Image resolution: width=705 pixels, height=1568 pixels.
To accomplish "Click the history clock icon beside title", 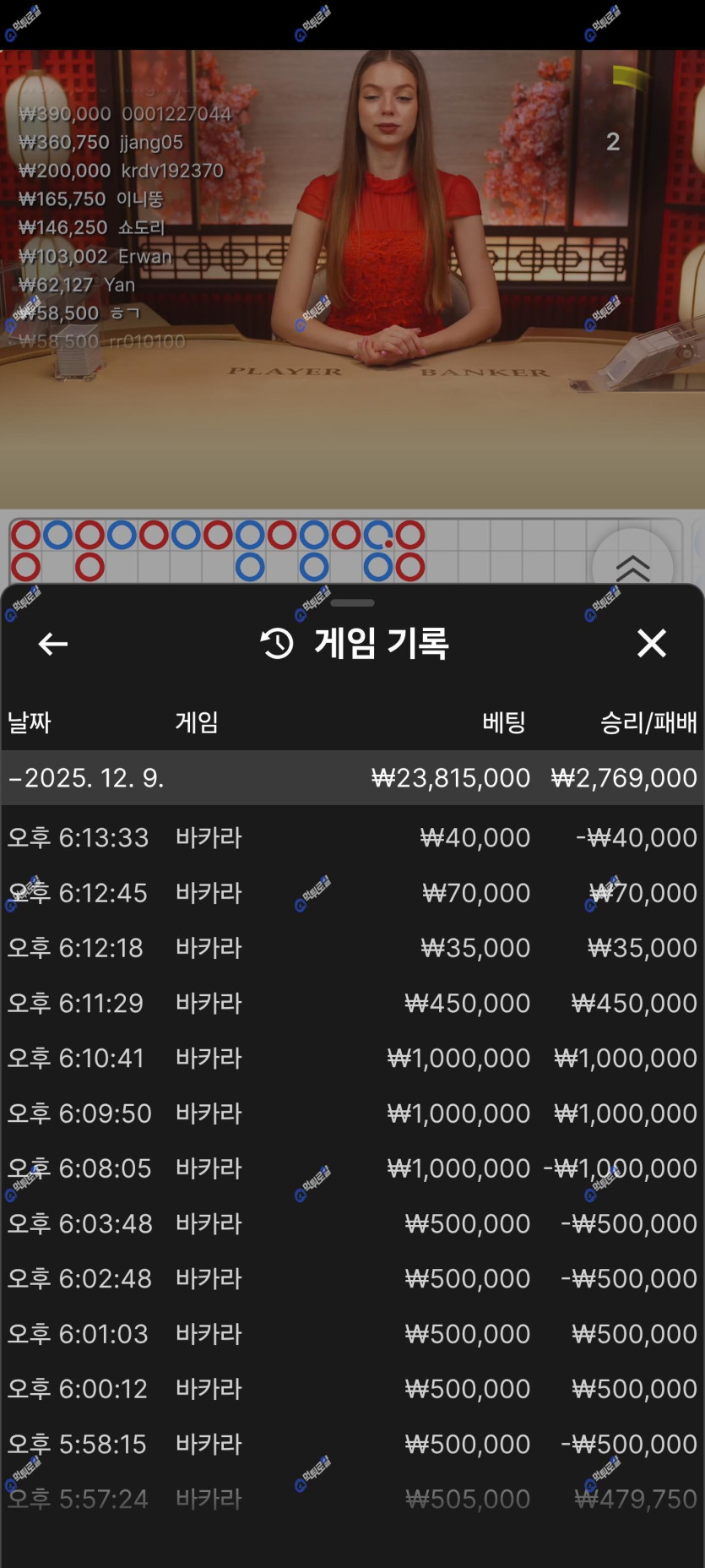I will [277, 644].
